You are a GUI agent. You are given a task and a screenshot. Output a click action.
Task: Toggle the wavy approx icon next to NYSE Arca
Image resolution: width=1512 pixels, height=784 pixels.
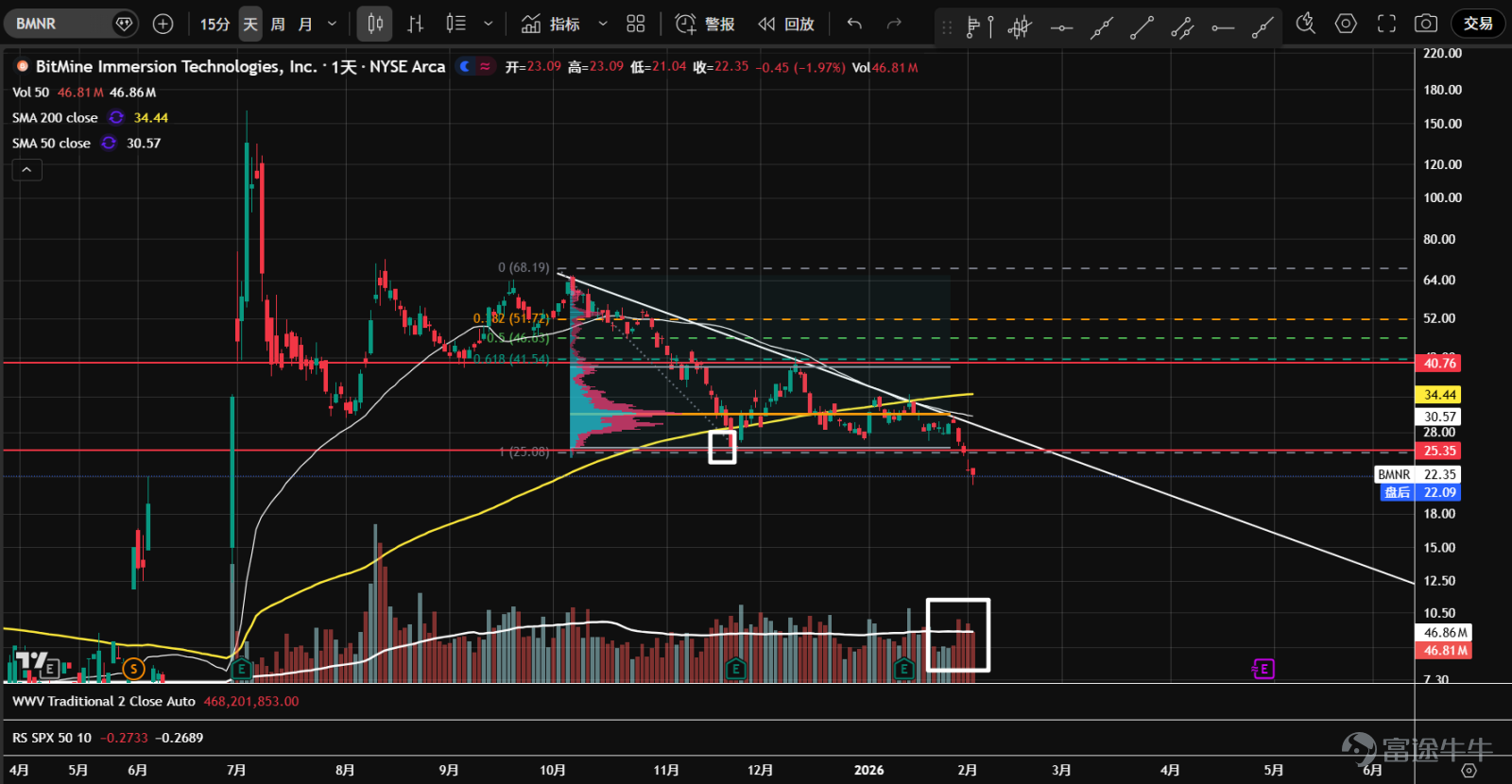(x=485, y=66)
